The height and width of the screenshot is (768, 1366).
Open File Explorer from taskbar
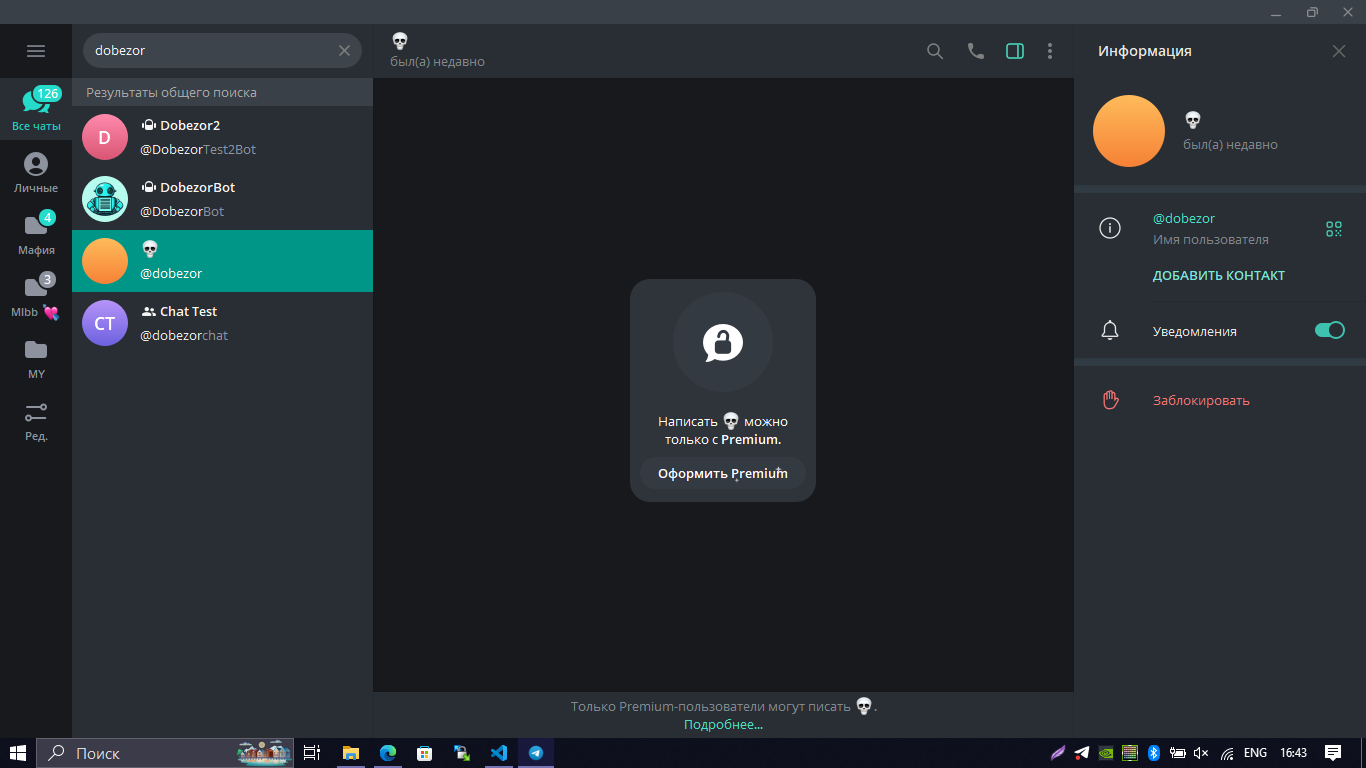351,753
